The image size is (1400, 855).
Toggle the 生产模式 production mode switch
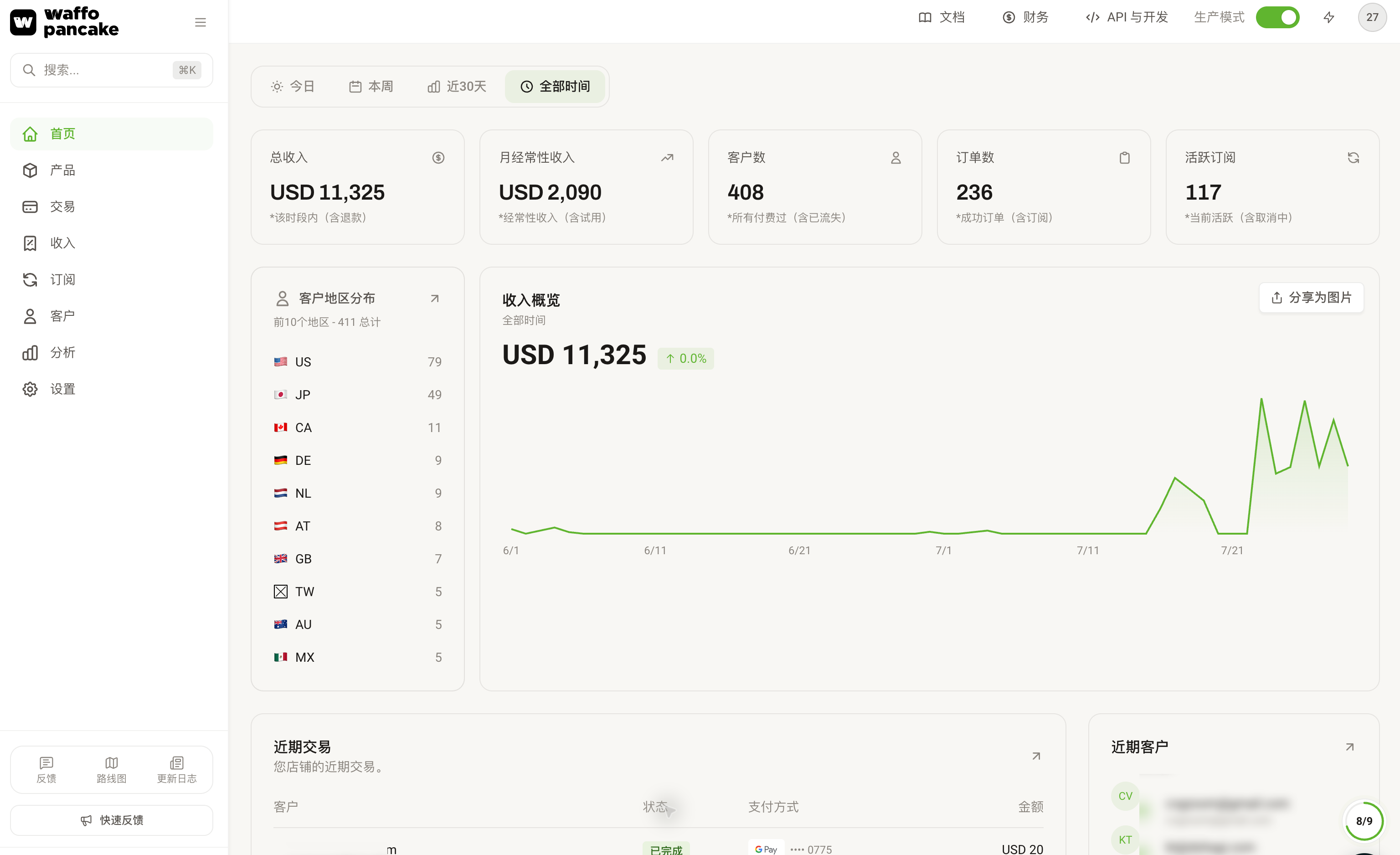tap(1277, 17)
